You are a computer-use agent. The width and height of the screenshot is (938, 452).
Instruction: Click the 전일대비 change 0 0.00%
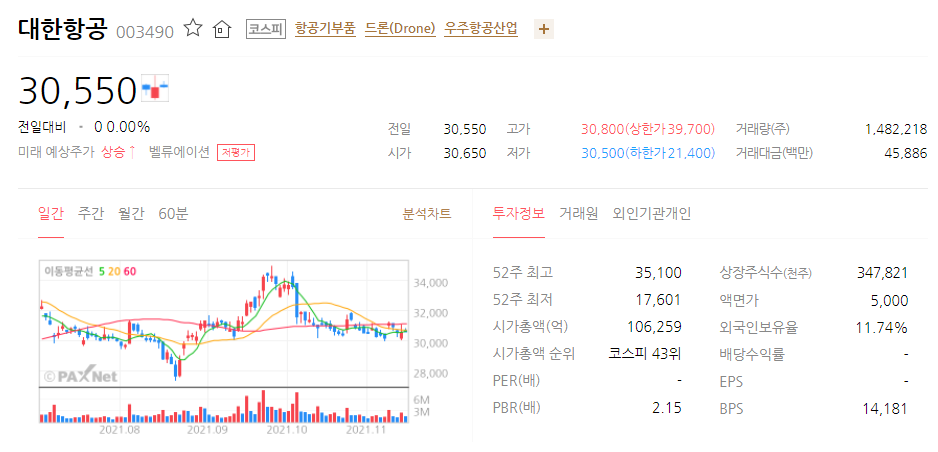[122, 127]
